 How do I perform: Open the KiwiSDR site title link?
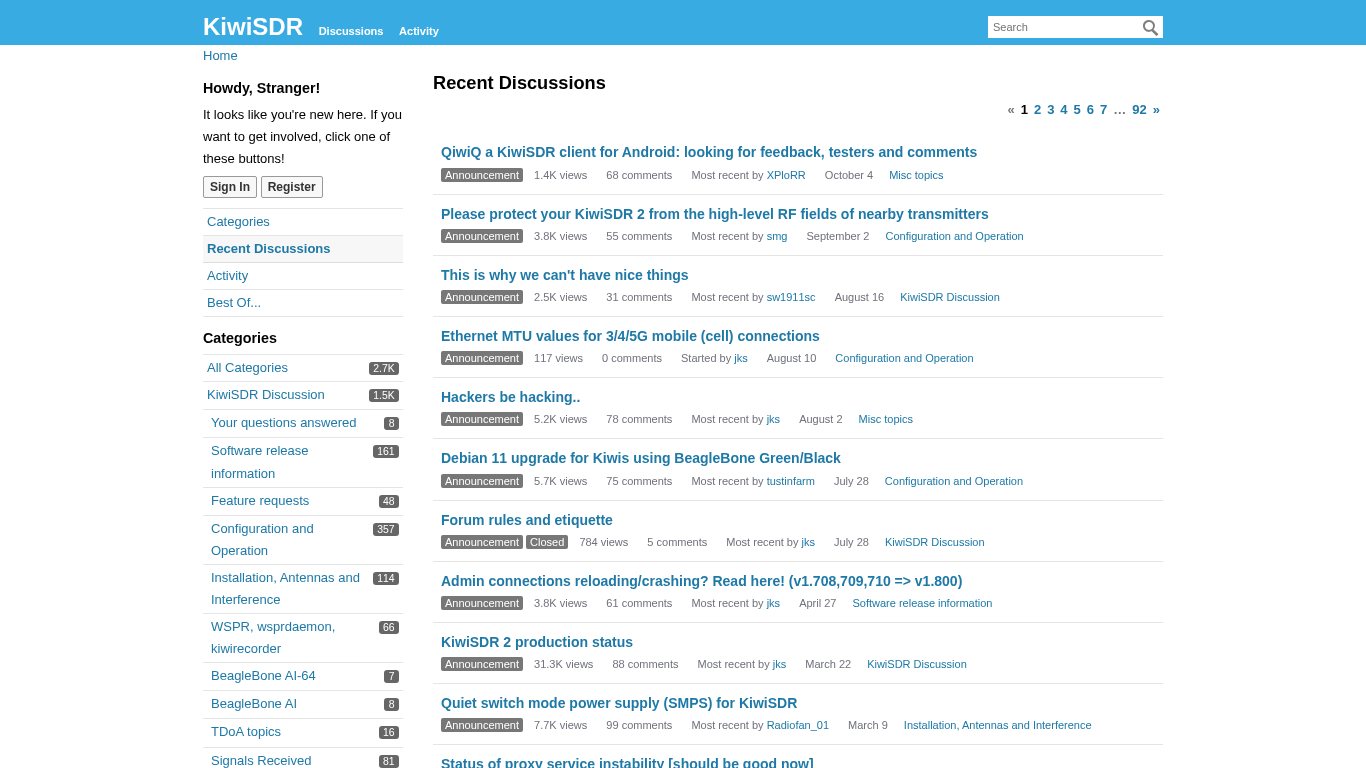coord(253,27)
